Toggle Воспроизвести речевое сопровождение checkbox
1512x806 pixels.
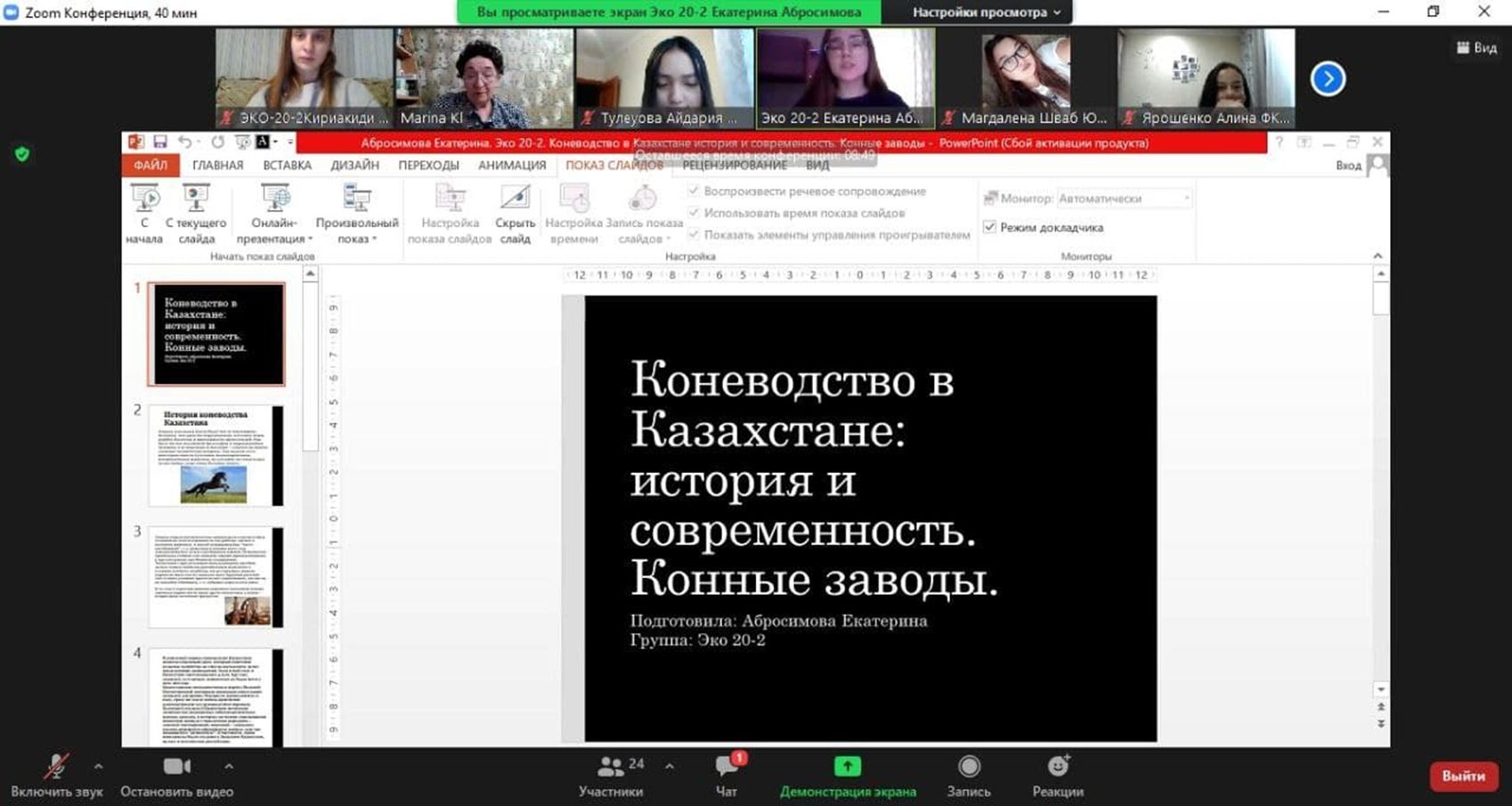(x=694, y=191)
